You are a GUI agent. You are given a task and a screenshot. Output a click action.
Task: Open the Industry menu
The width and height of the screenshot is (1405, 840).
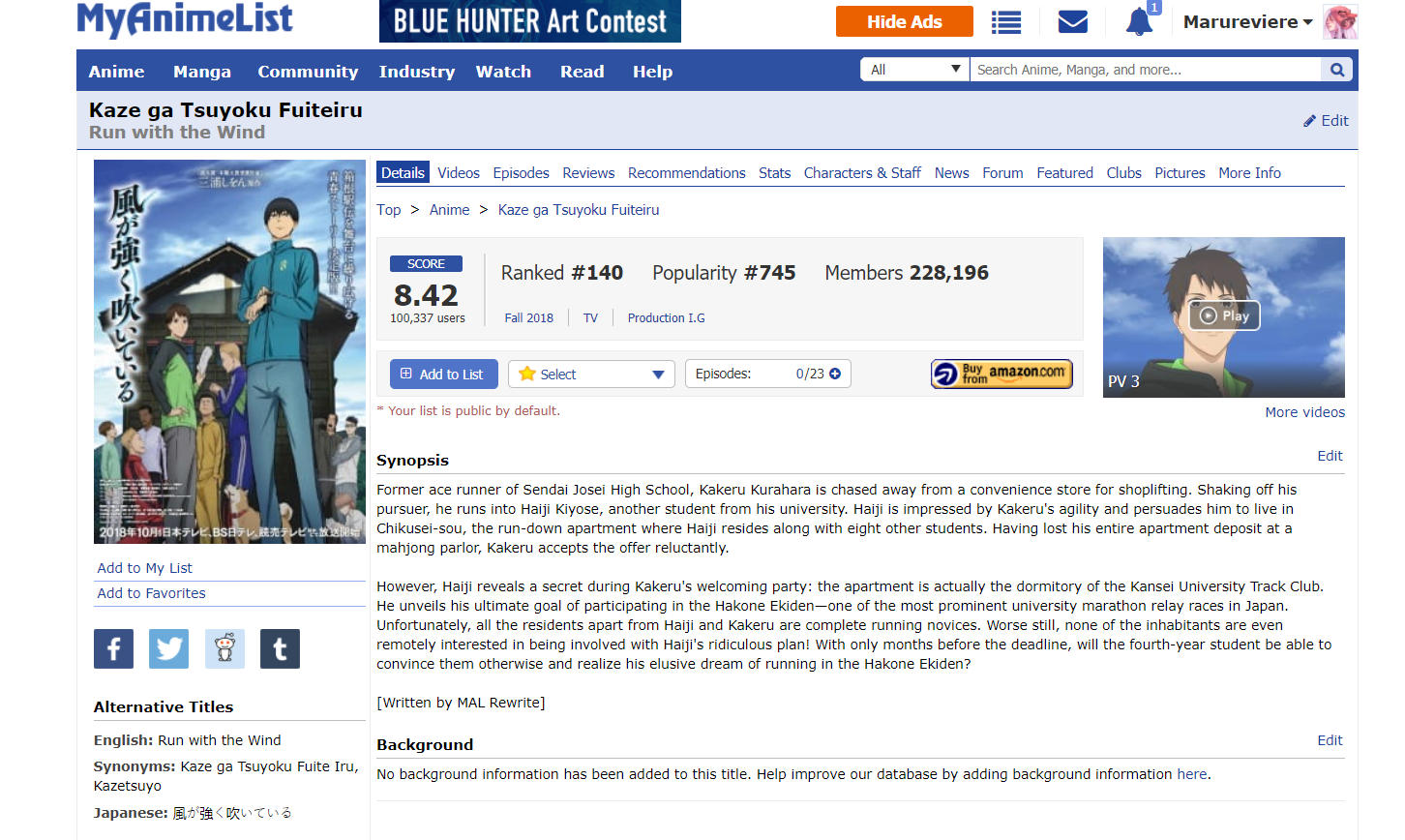point(417,72)
